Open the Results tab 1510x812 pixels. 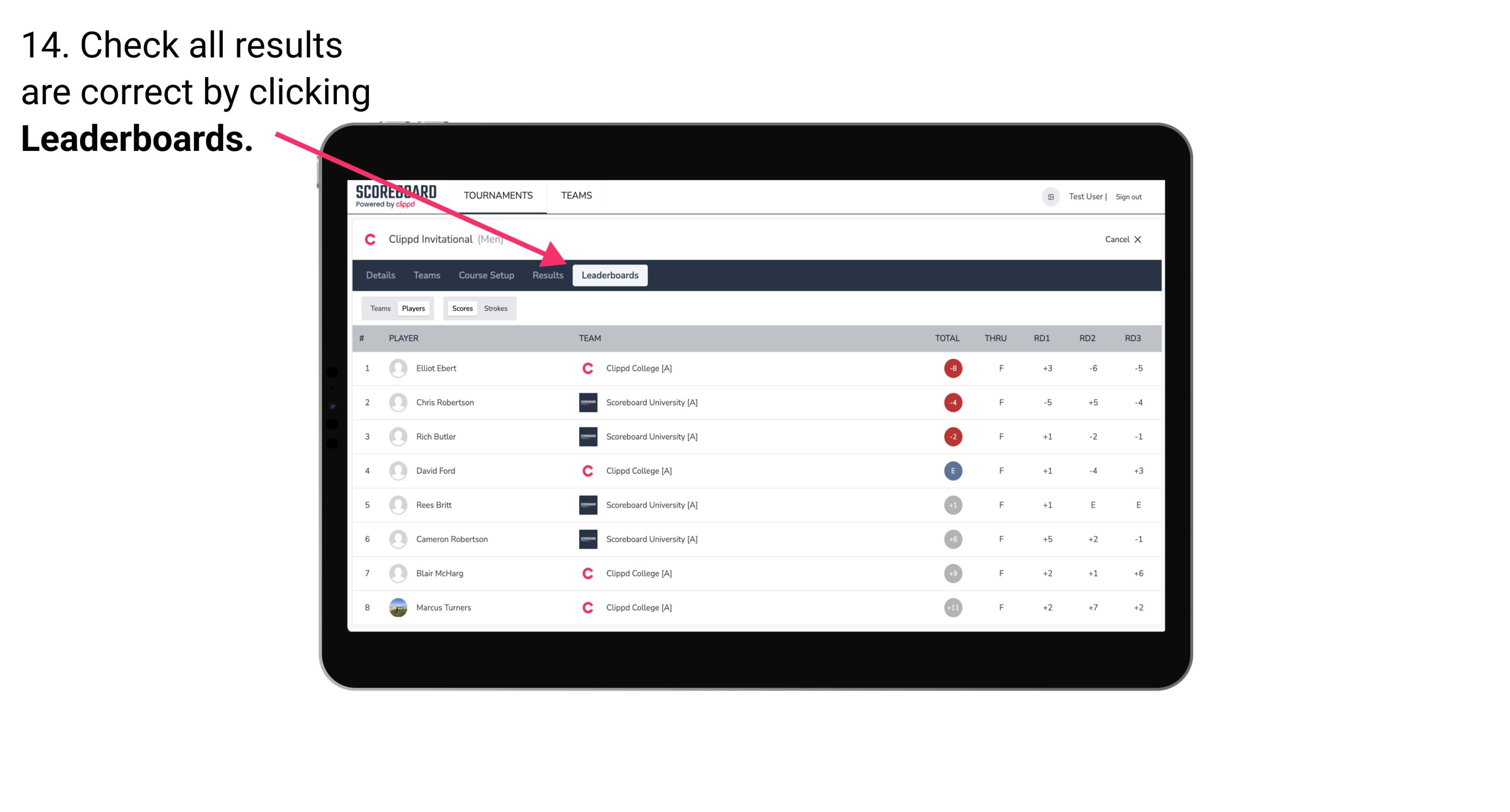547,275
